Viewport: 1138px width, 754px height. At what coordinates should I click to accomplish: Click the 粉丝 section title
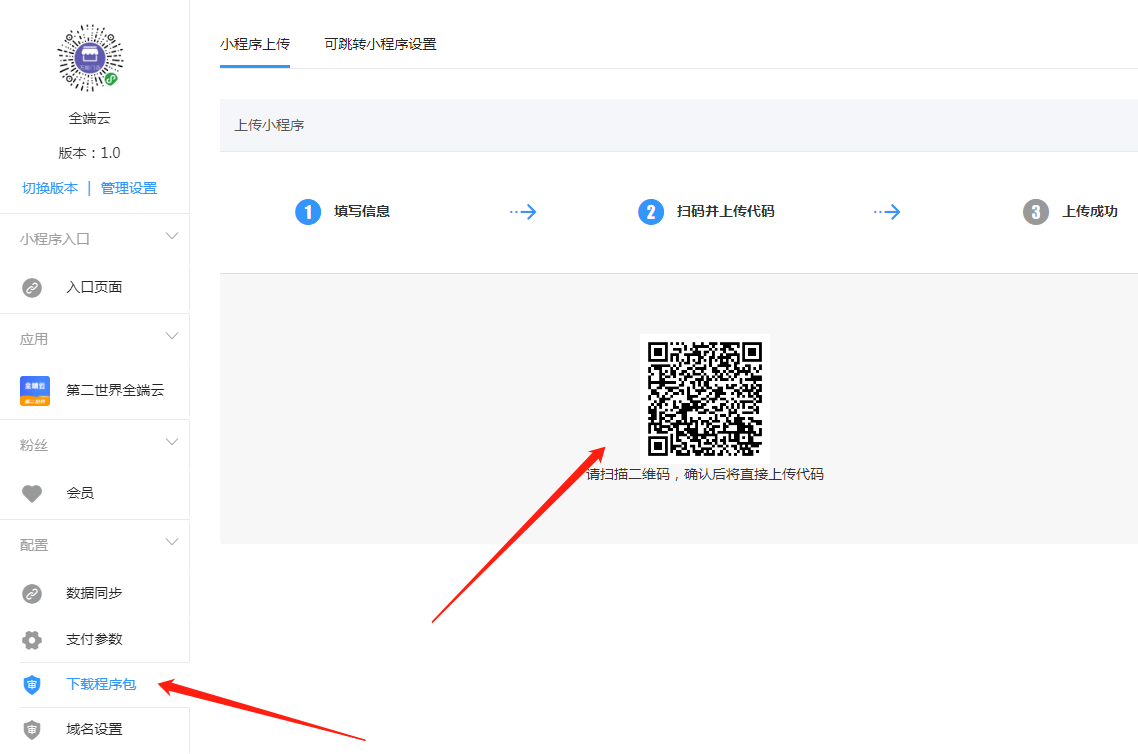[33, 446]
